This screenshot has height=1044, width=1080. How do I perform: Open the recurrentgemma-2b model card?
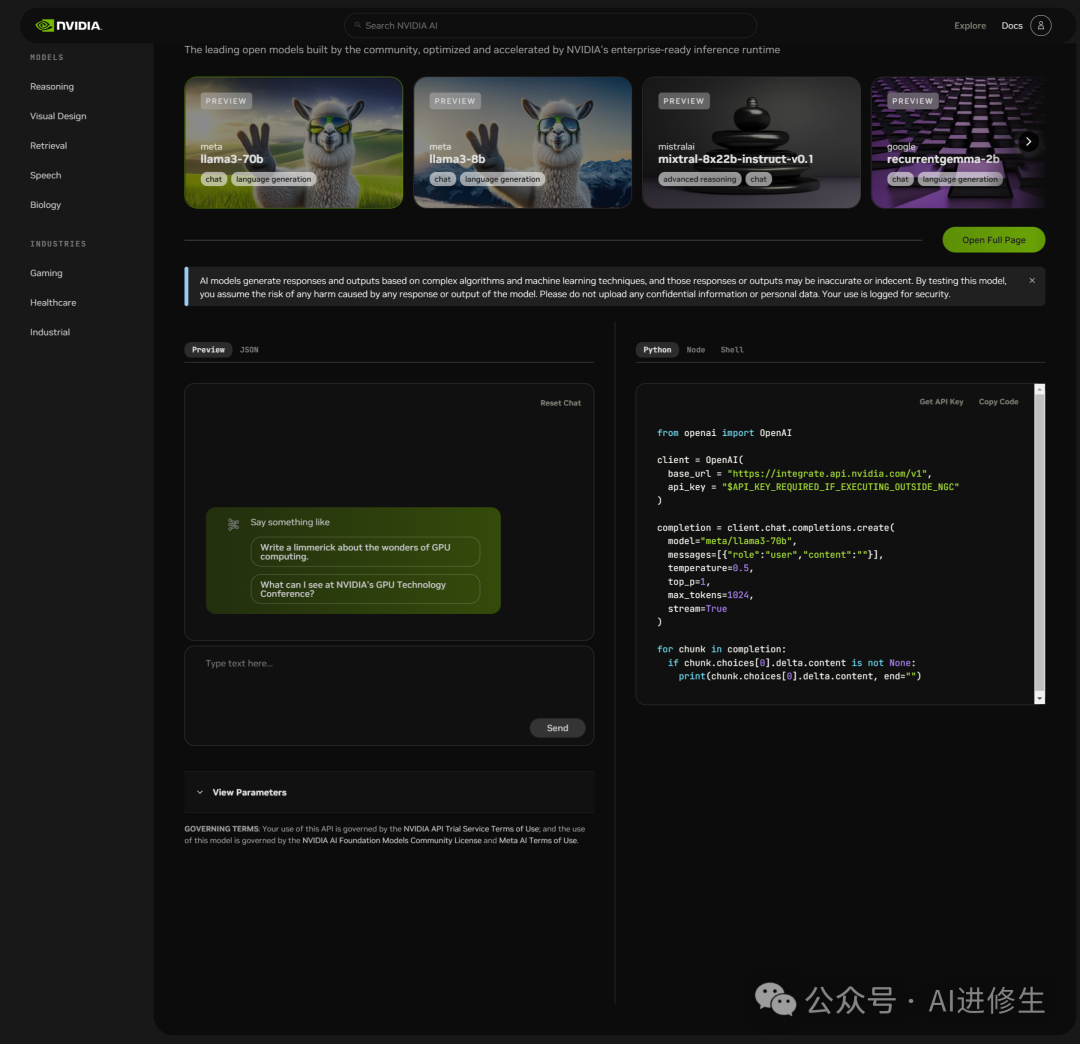click(957, 142)
